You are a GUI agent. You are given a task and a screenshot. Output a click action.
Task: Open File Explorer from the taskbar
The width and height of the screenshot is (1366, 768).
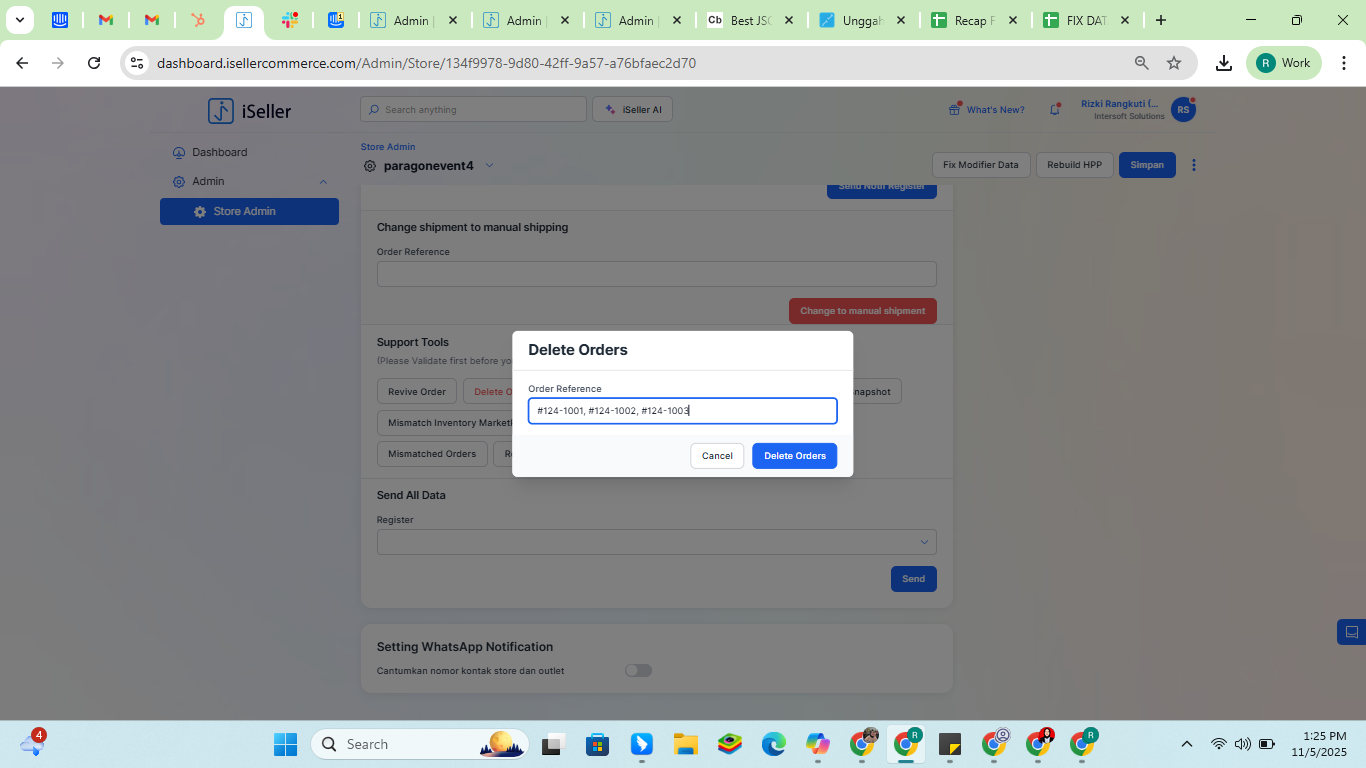[685, 744]
